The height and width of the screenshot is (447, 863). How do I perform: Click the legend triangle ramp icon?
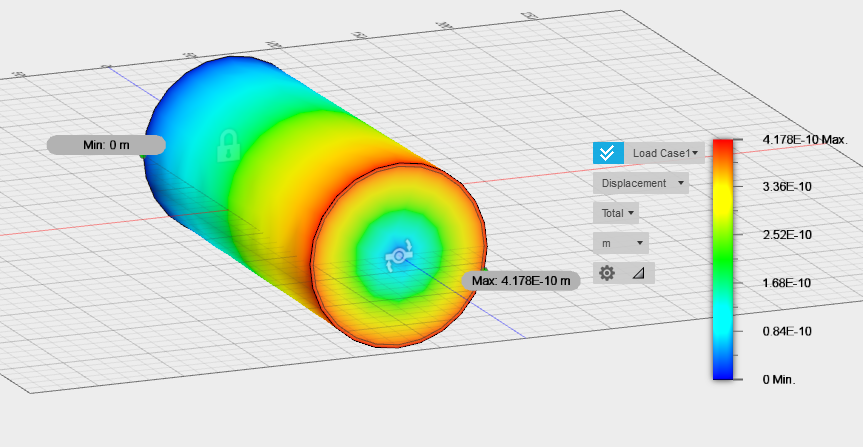point(638,272)
